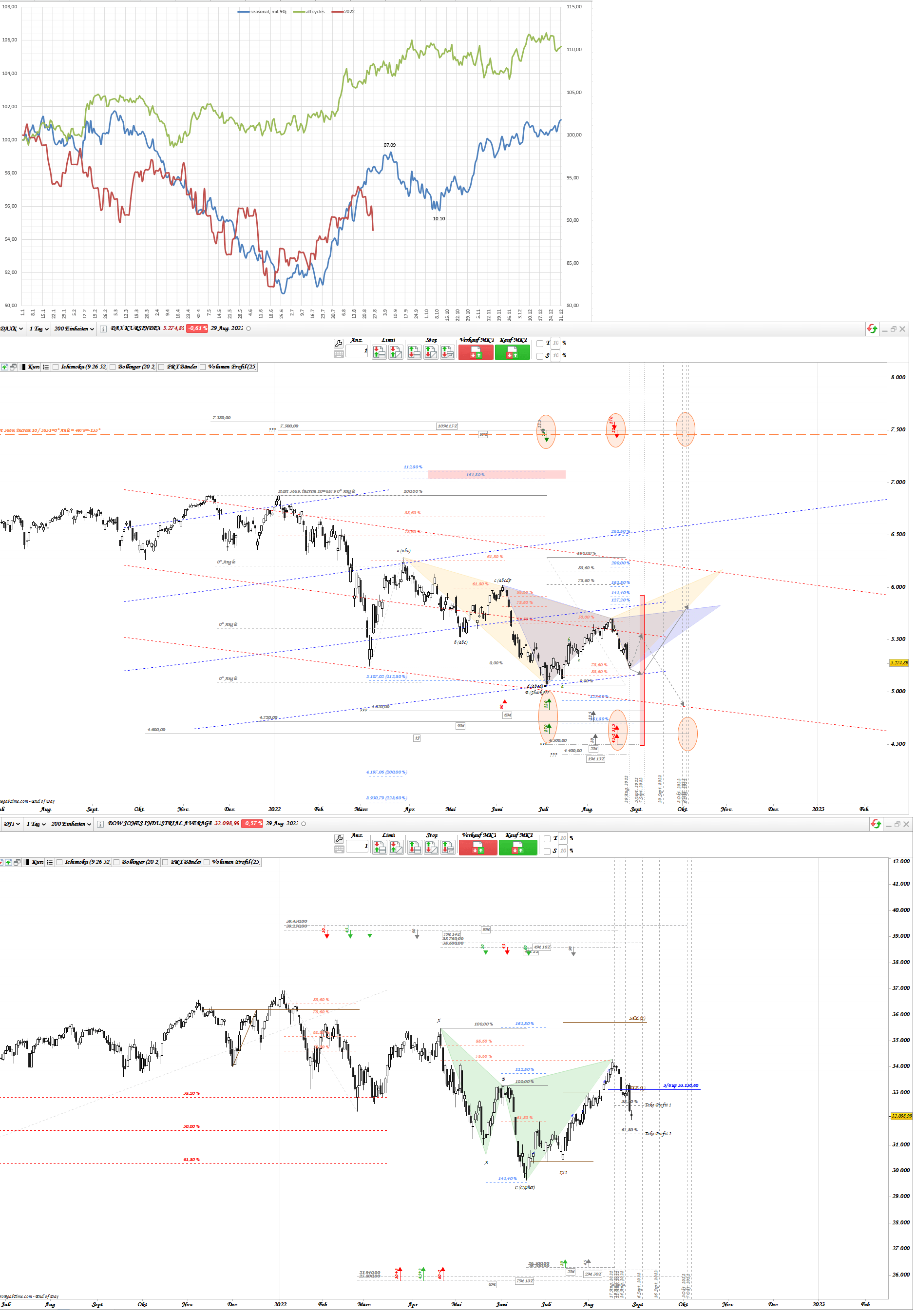This screenshot has height=1316, width=916.
Task: Click the list icon beside Kurs, Dow Jones chart
Action: 50,862
